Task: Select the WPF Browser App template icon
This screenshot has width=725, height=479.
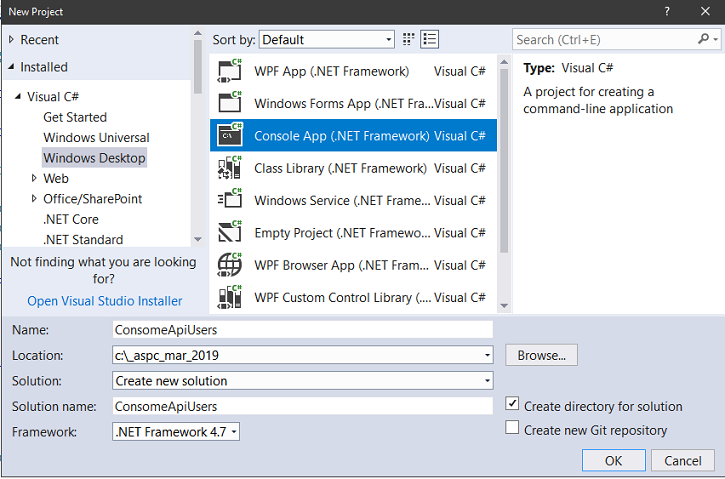Action: point(230,264)
